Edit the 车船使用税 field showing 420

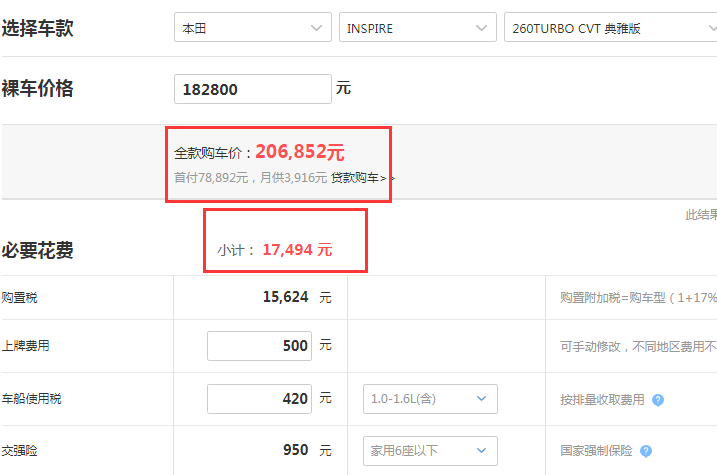(259, 399)
